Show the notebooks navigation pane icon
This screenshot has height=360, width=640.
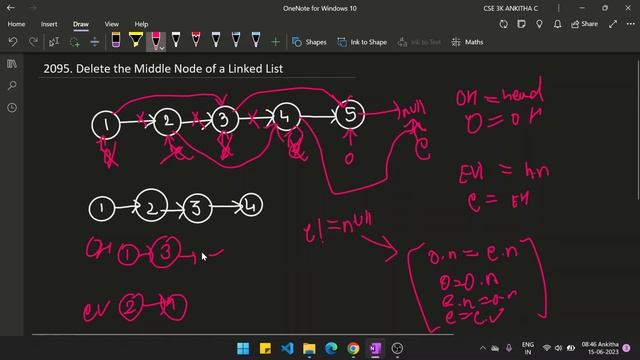coord(12,63)
